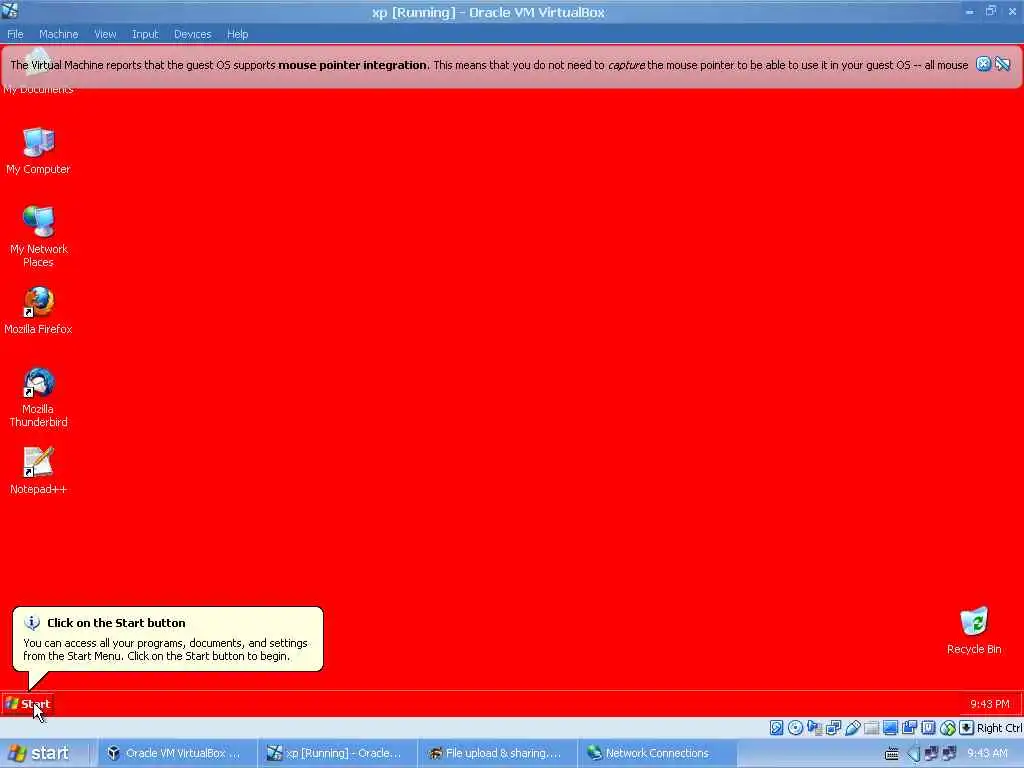Click the don't-show-again notification icon
Screen dimensions: 1024x768
point(1003,64)
